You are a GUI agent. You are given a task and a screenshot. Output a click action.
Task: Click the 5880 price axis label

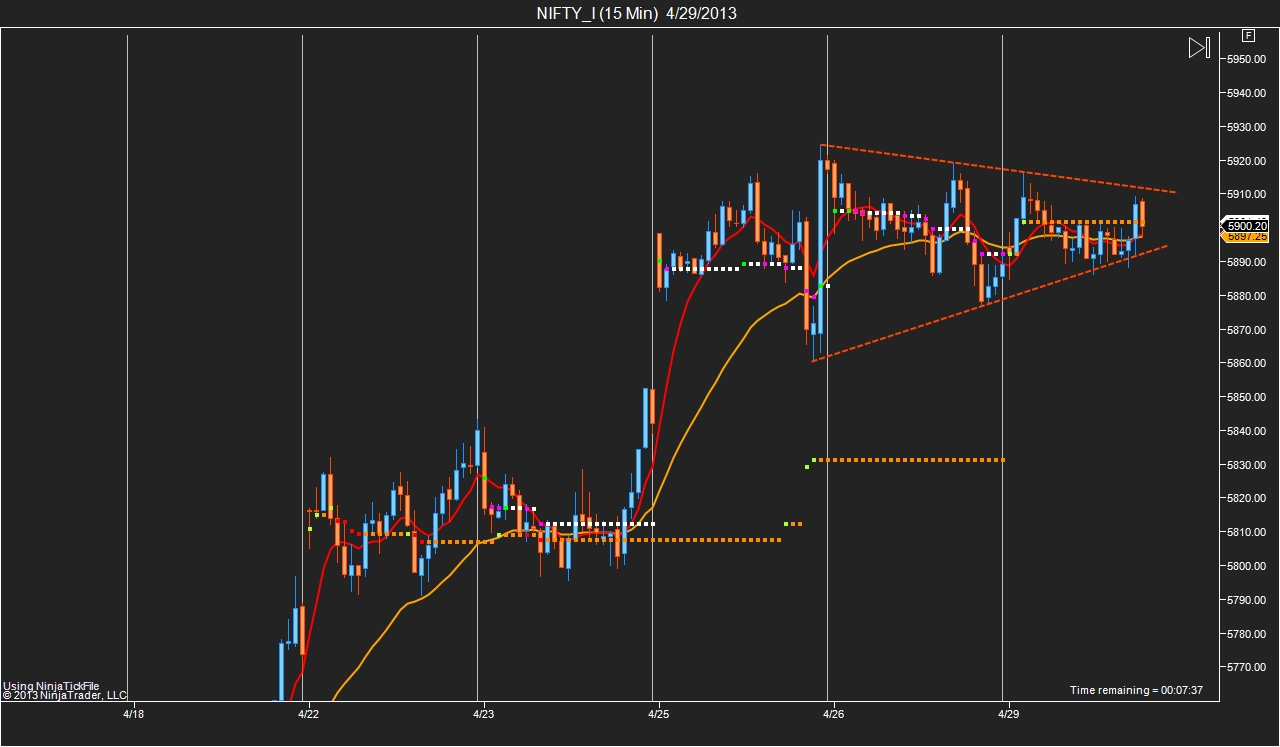(1248, 297)
